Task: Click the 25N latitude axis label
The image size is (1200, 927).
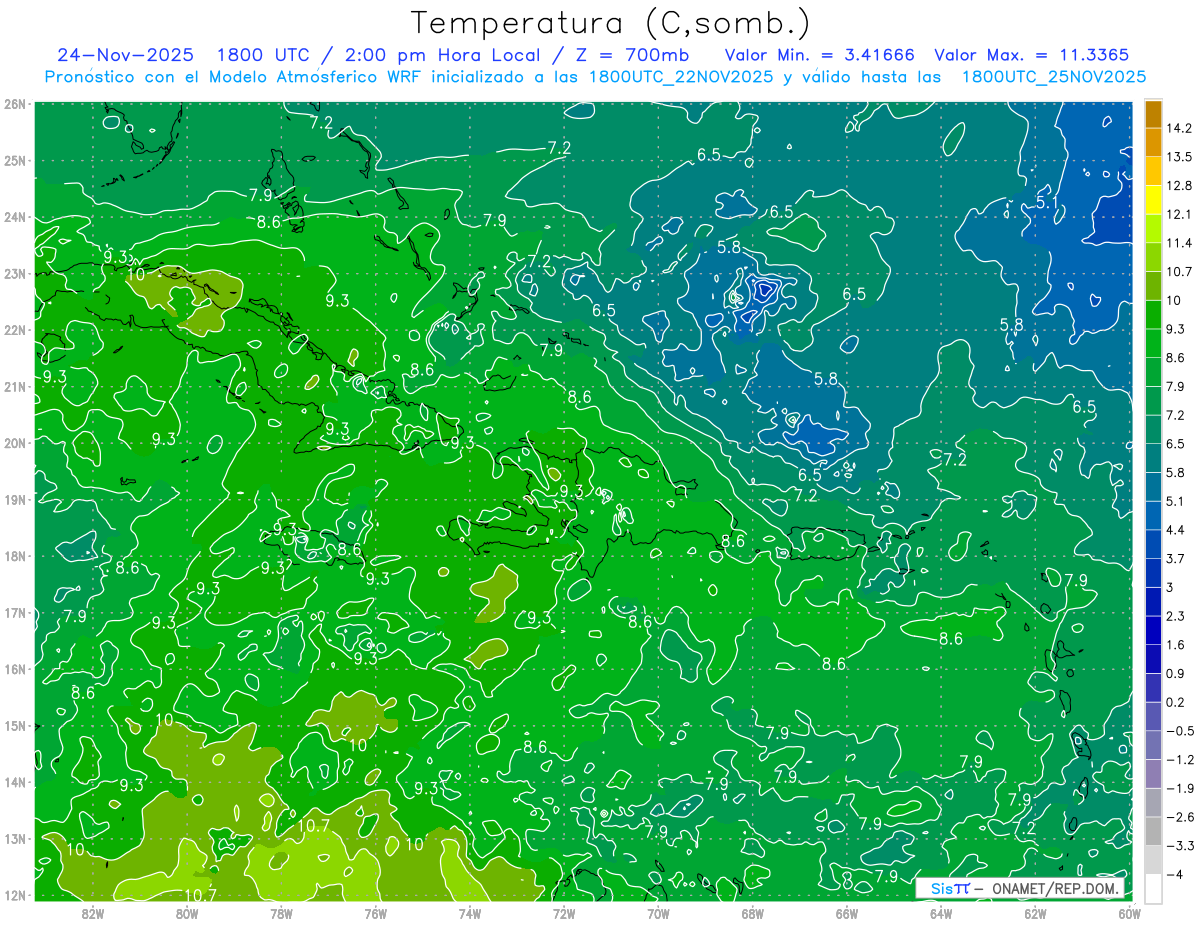Action: (x=16, y=160)
